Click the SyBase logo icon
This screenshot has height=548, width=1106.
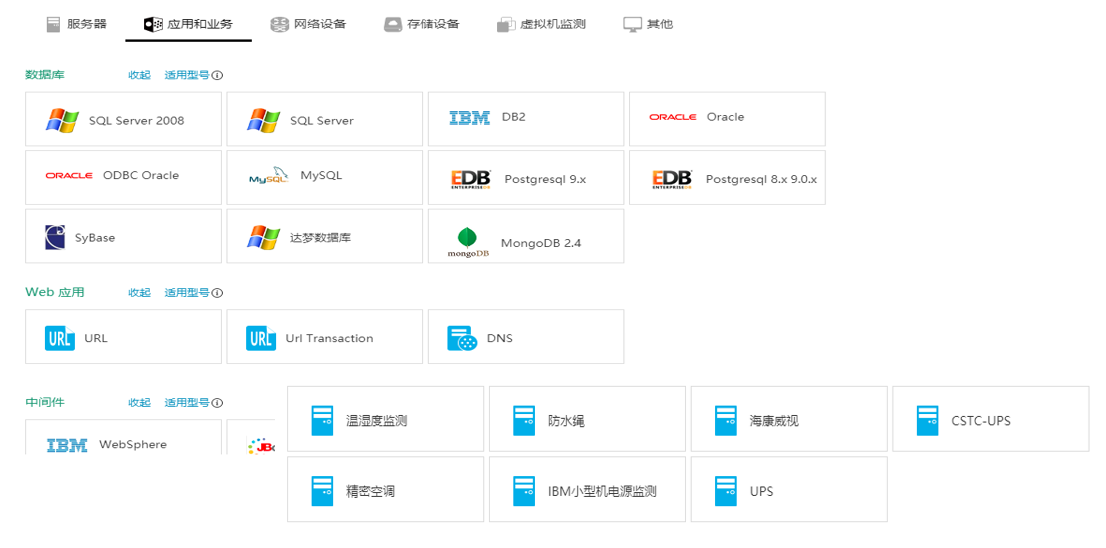click(x=54, y=238)
